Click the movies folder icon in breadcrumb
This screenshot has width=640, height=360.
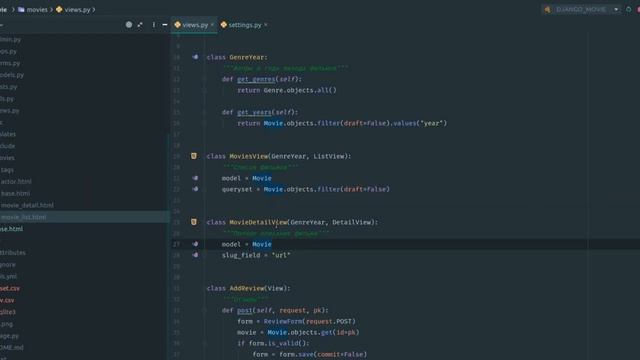pos(21,9)
